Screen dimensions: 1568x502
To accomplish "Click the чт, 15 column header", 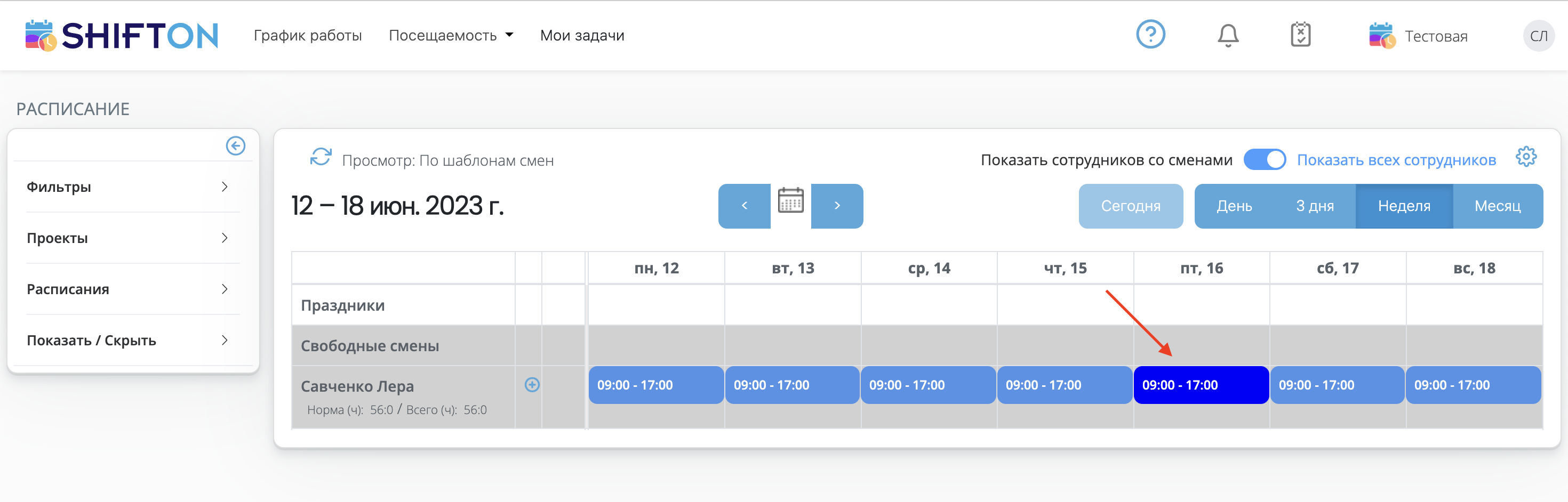I will coord(1065,268).
